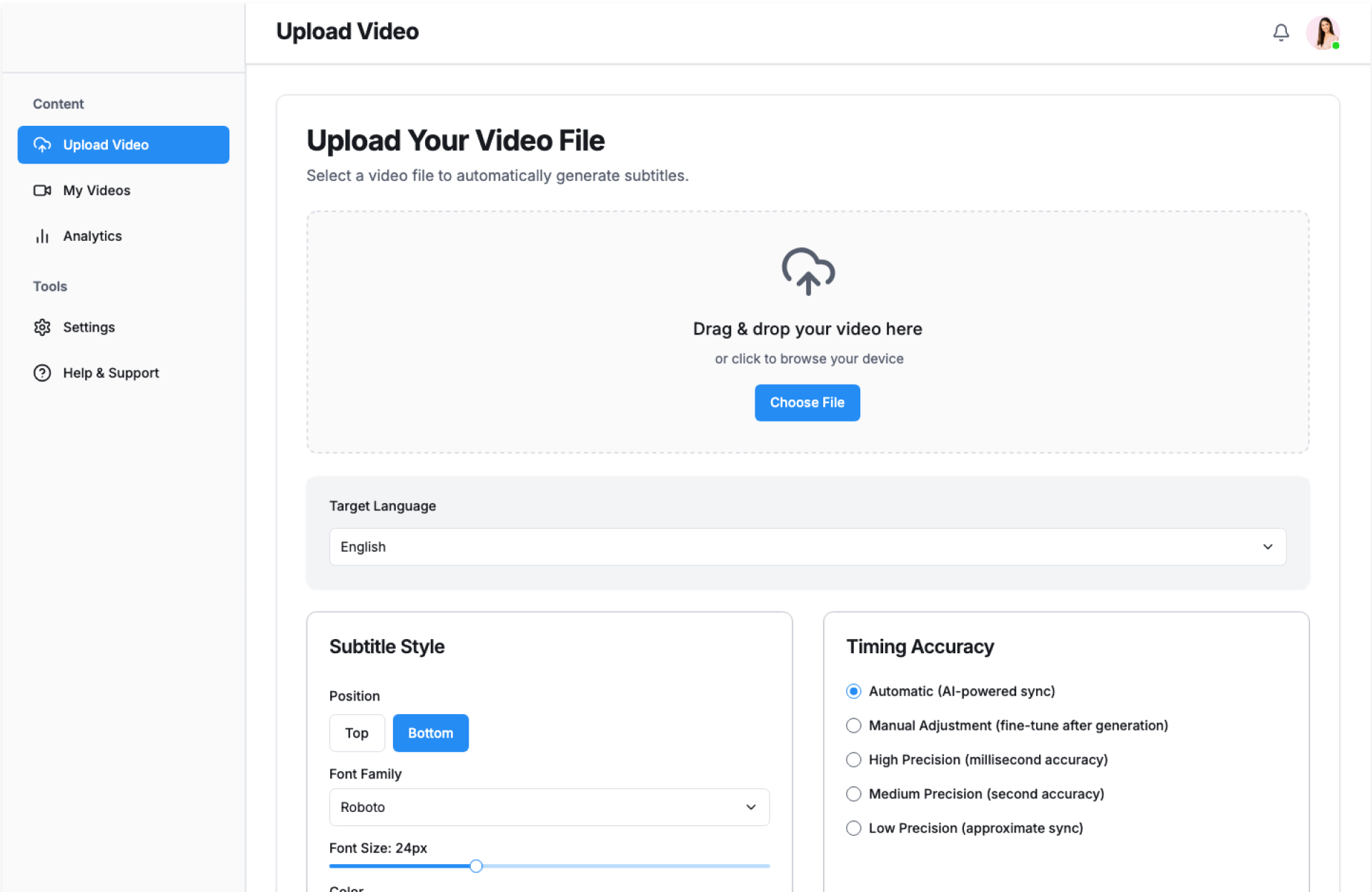
Task: Select Medium Precision second accuracy
Action: pyautogui.click(x=853, y=794)
